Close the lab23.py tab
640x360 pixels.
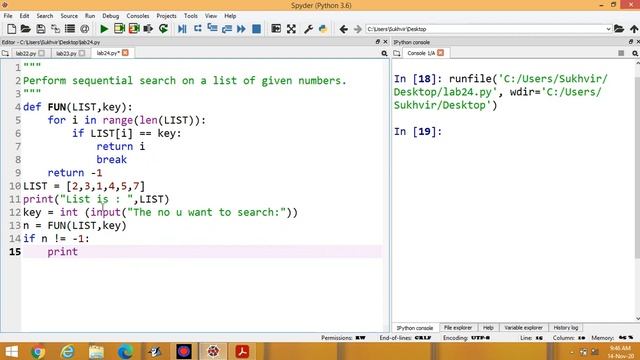[x=82, y=53]
